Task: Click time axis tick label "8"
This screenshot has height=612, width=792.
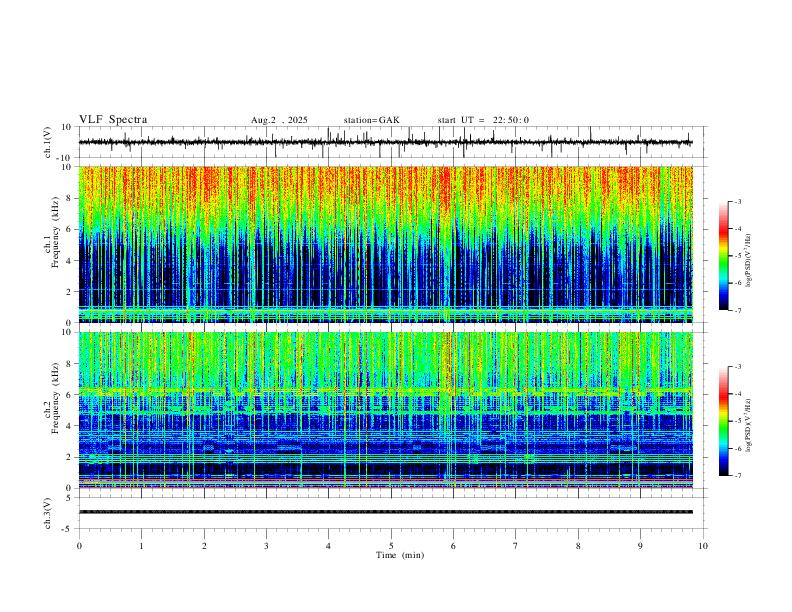Action: pos(578,546)
